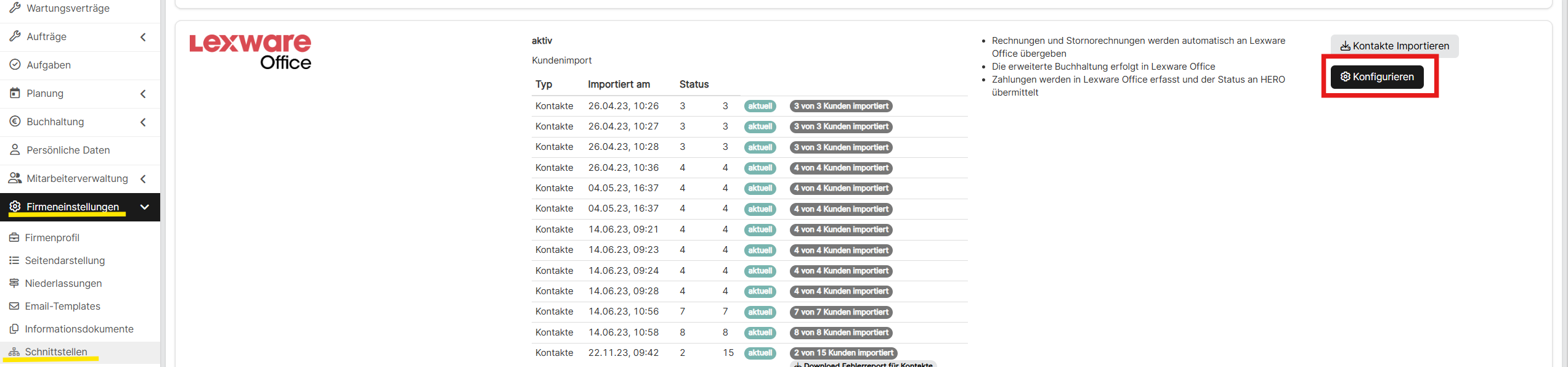This screenshot has width=1568, height=367.
Task: Open Aufgaben via its check-circle icon
Action: [x=15, y=65]
